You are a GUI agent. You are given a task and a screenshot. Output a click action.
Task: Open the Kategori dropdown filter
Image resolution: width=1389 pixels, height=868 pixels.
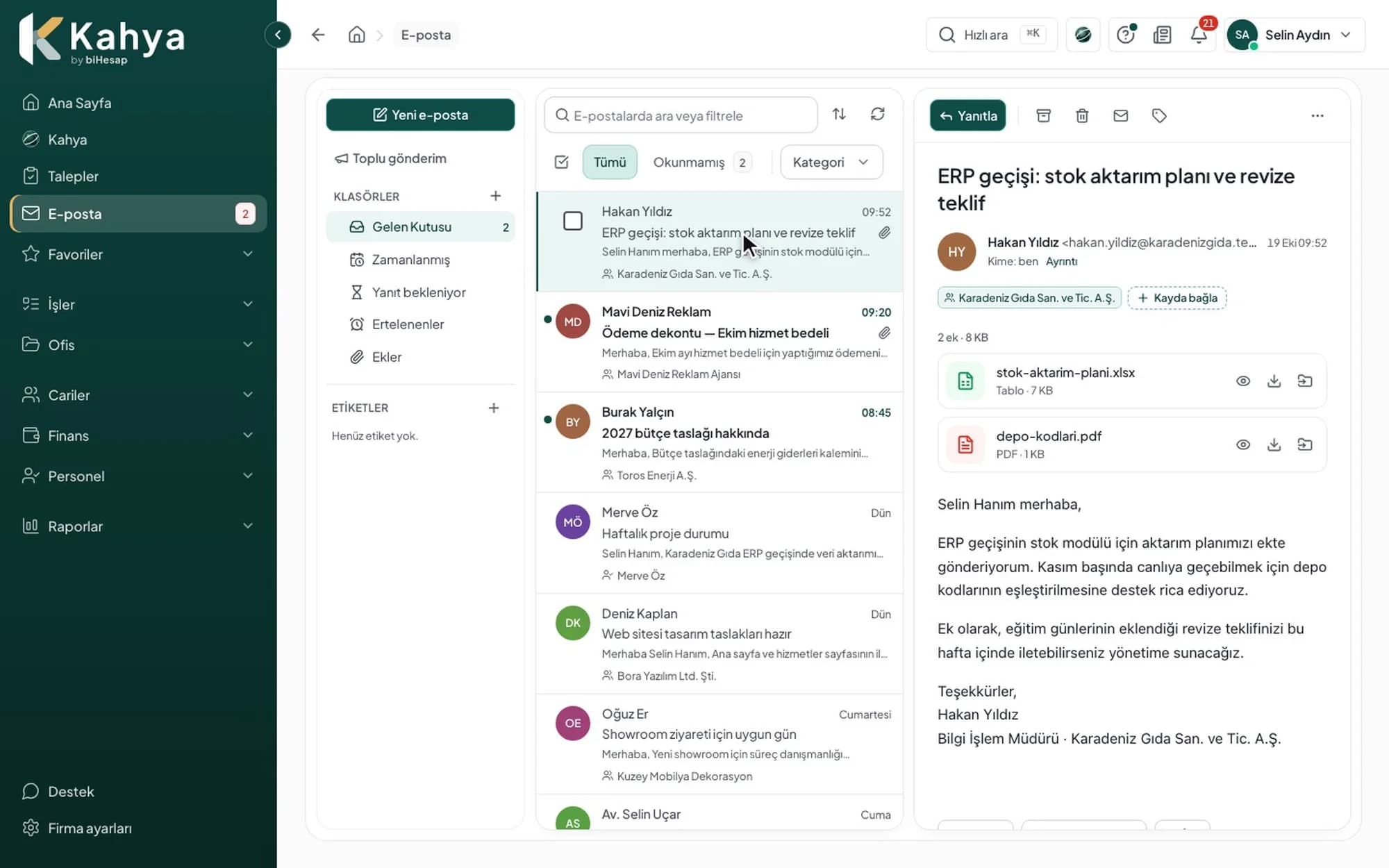point(831,162)
